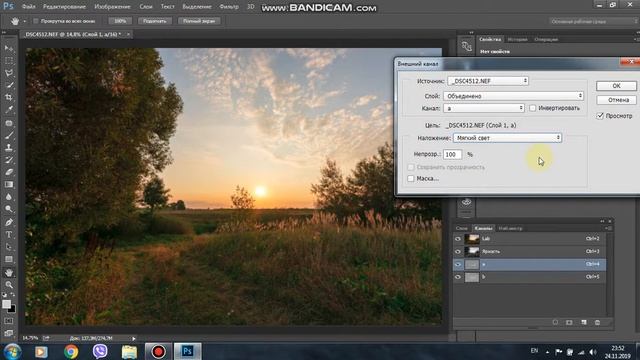The height and width of the screenshot is (360, 640).
Task: Open the Фильтр menu
Action: (x=229, y=7)
